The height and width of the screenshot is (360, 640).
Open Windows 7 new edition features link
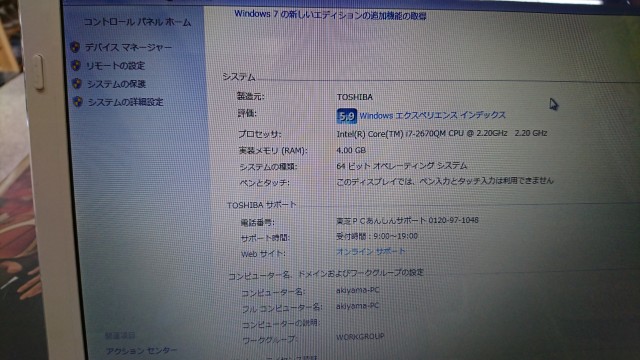click(330, 15)
